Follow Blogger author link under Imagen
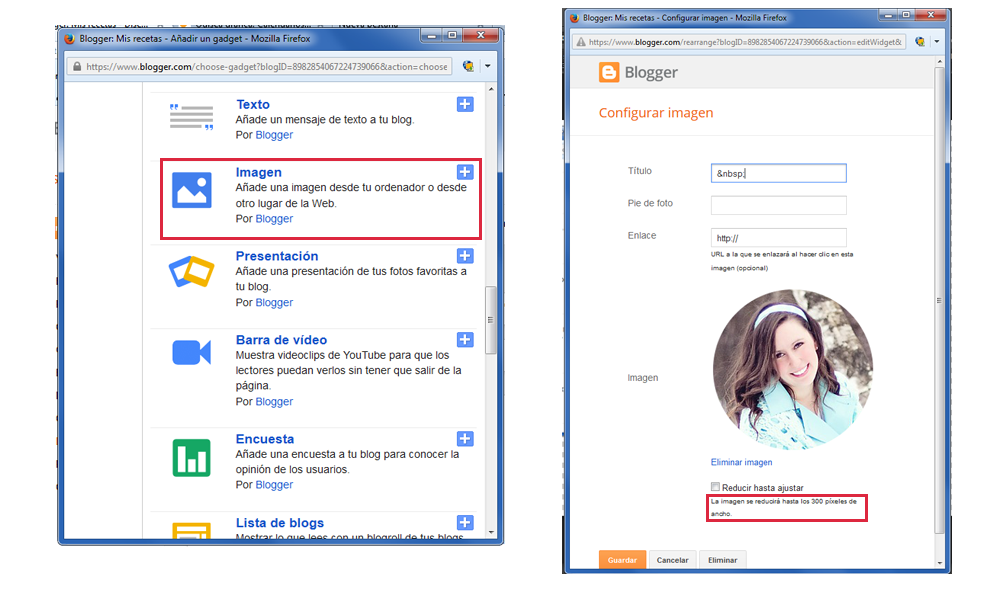This screenshot has width=1007, height=601. [274, 218]
